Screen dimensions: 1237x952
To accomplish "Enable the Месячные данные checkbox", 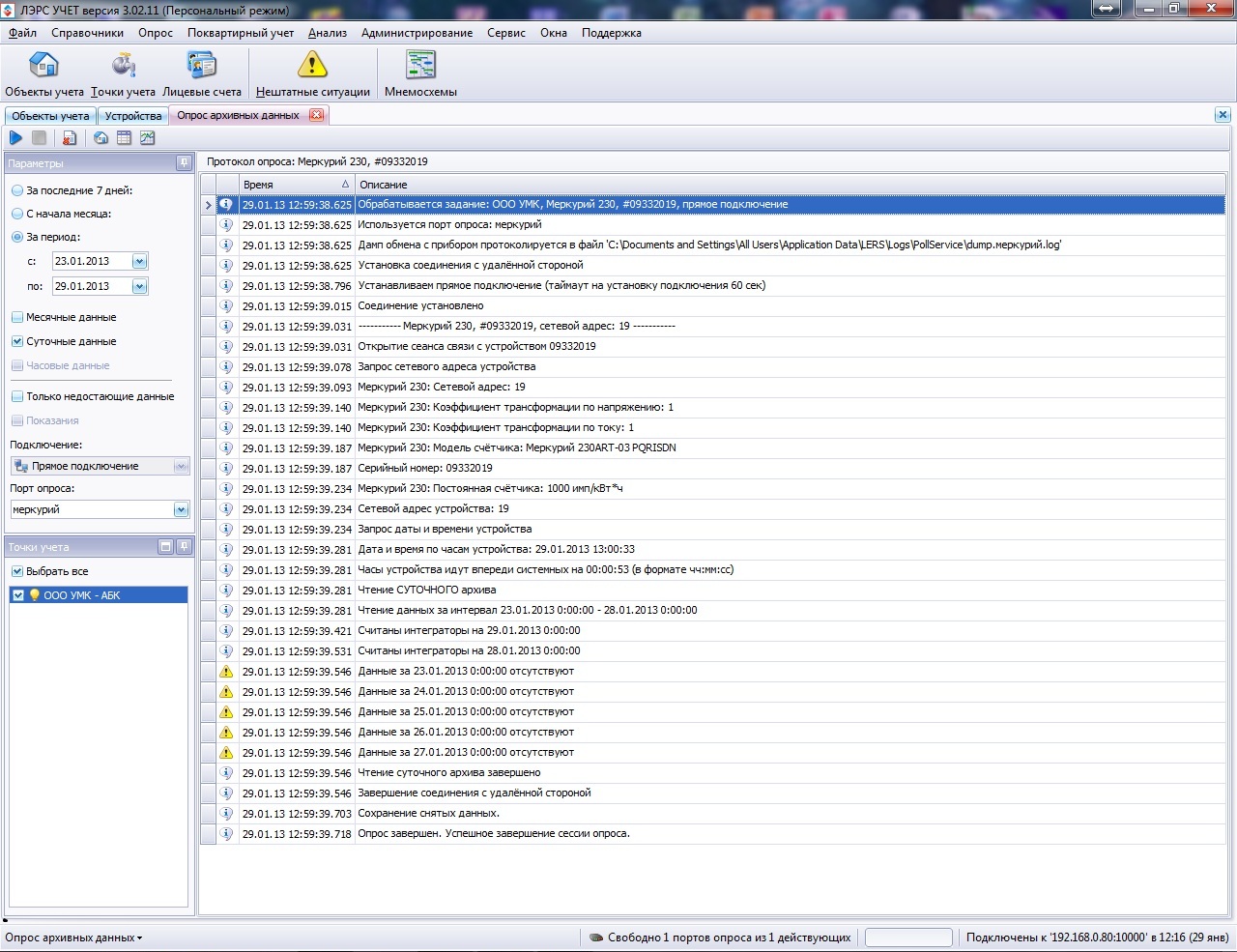I will (17, 317).
